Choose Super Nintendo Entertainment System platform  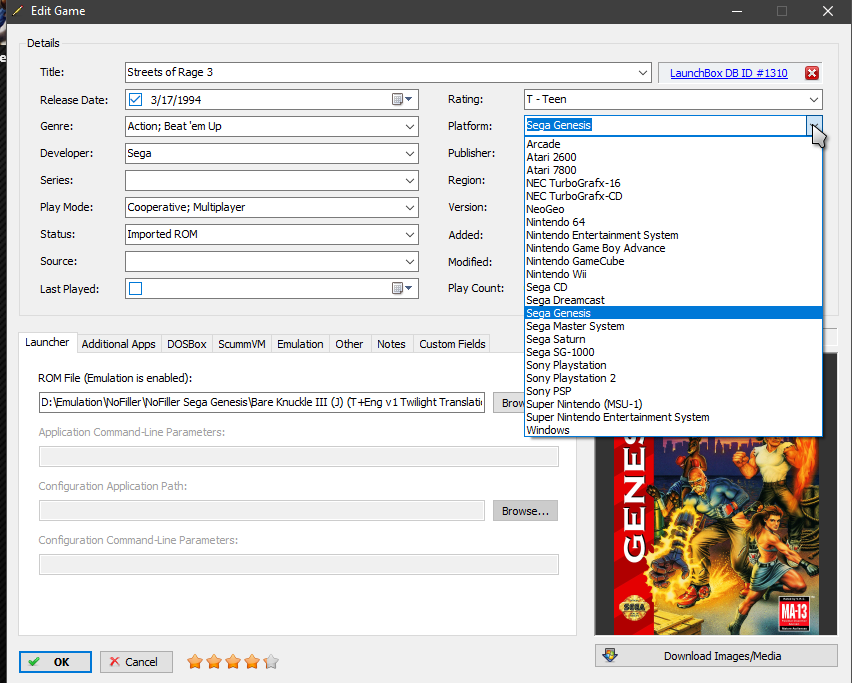point(673,417)
